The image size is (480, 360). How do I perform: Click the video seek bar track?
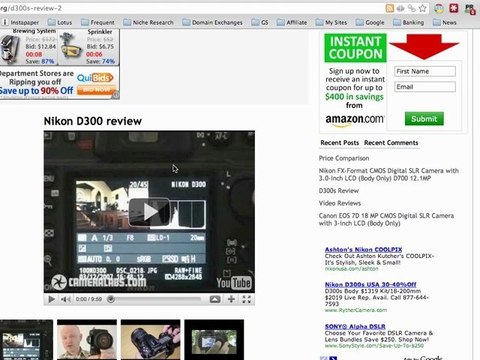click(155, 299)
